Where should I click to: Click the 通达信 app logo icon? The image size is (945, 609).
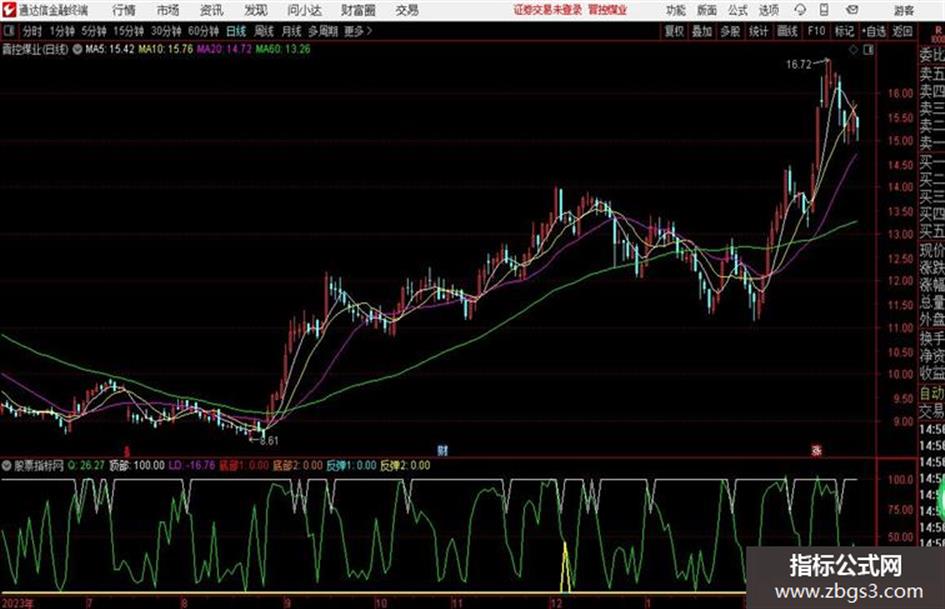(x=9, y=10)
